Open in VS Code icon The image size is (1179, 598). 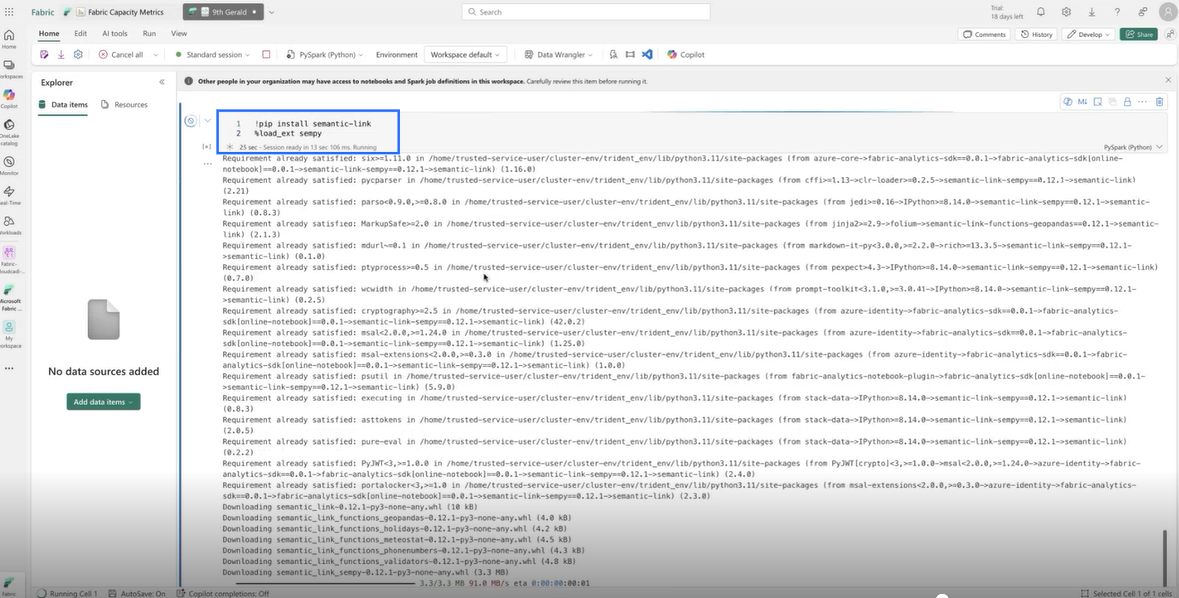tap(647, 55)
